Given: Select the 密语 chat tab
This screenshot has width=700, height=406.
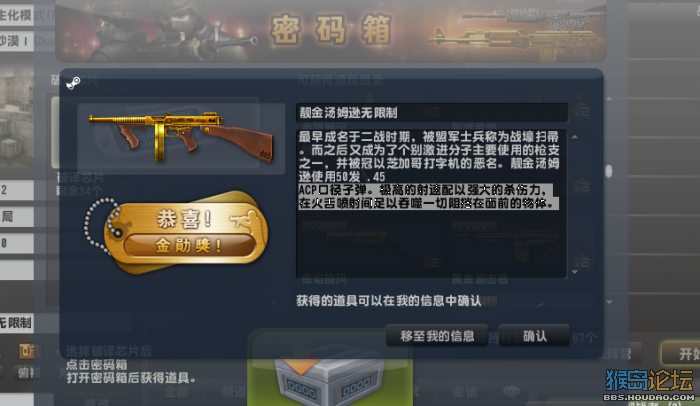Looking at the screenshot, I should coord(465,392).
